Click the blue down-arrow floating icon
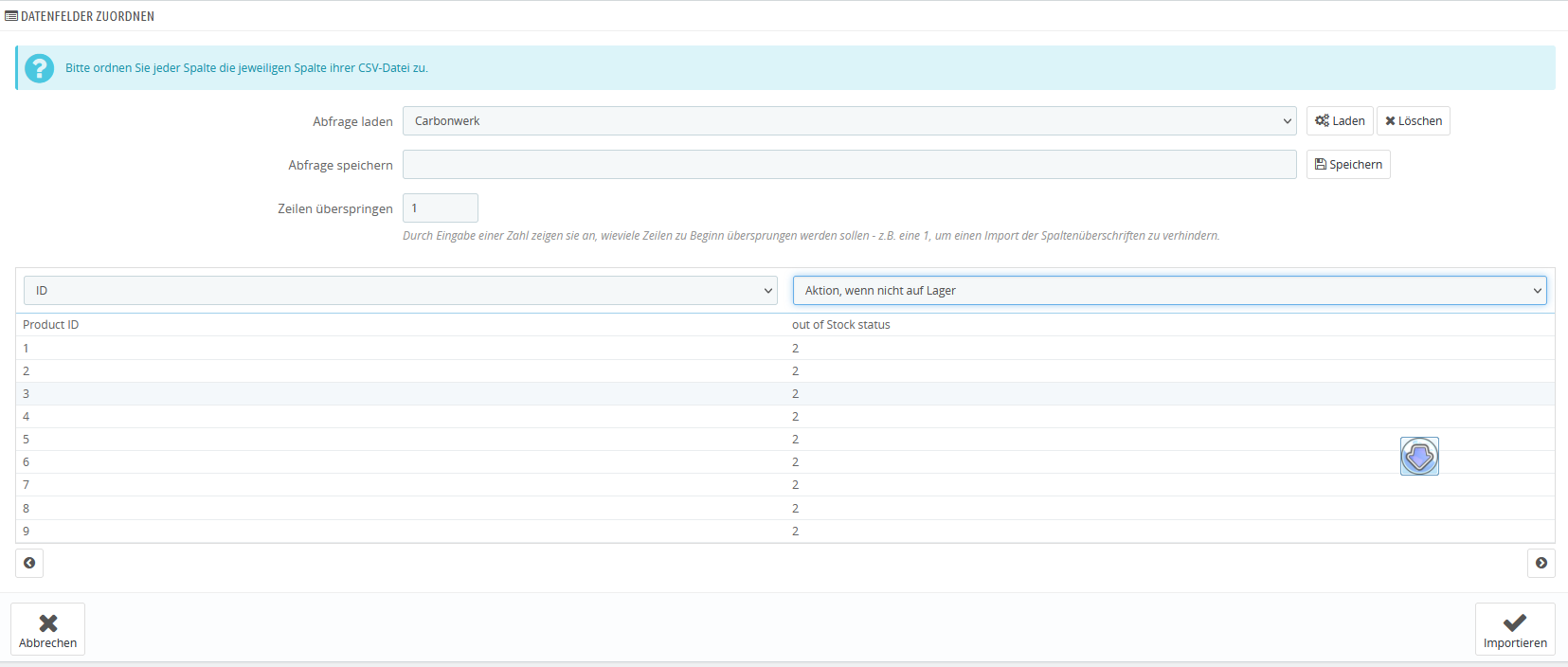This screenshot has width=1568, height=667. click(x=1419, y=456)
